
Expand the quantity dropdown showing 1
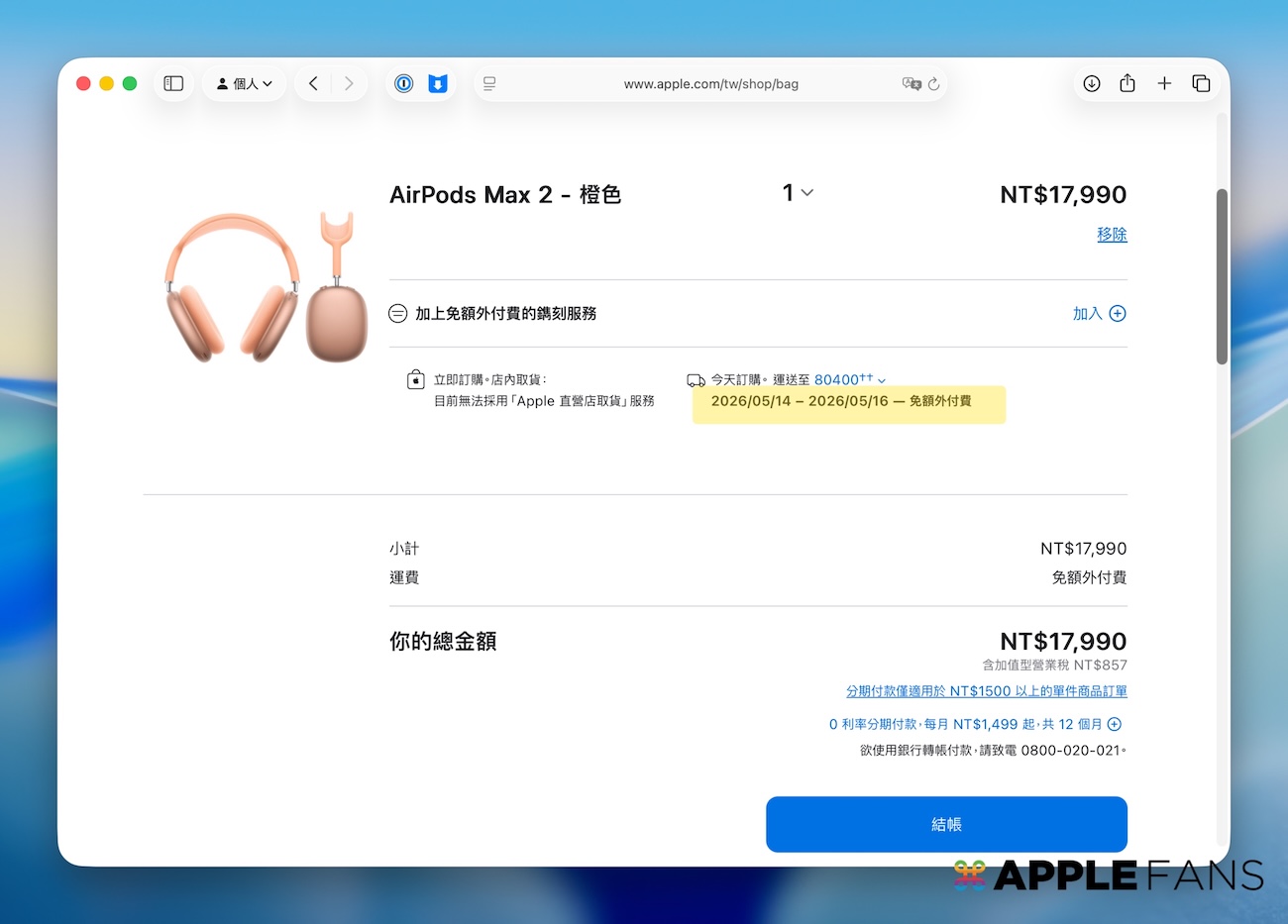(x=798, y=193)
